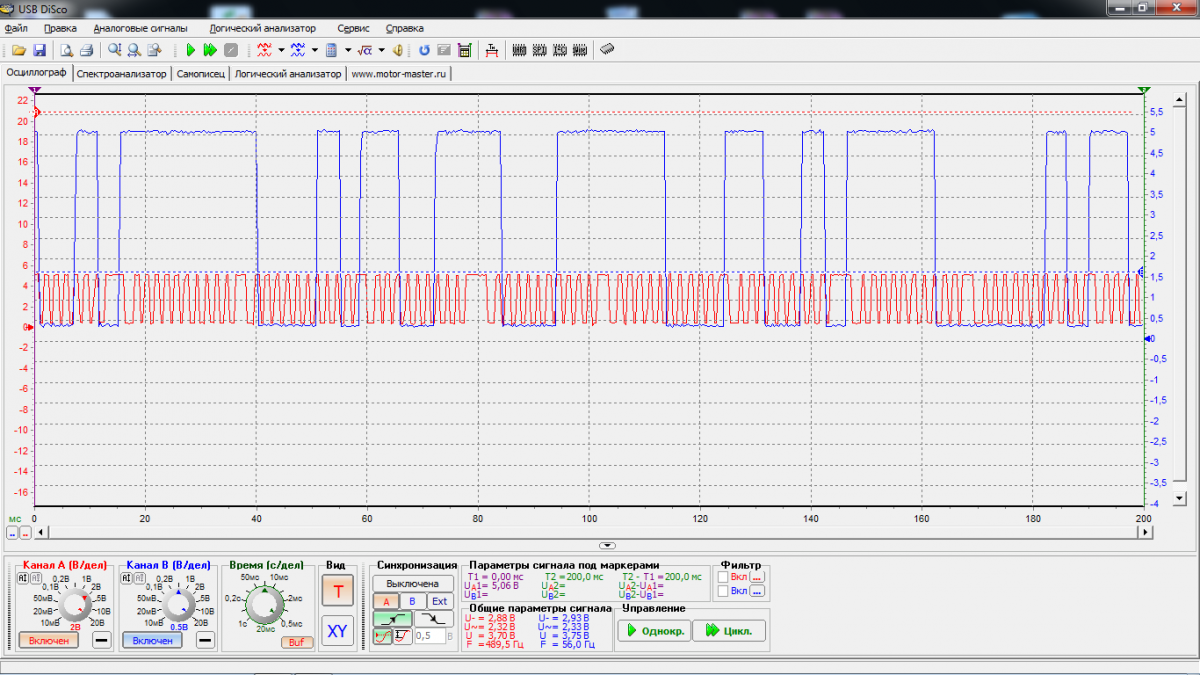
Task: Click the open file folder icon
Action: pos(19,50)
